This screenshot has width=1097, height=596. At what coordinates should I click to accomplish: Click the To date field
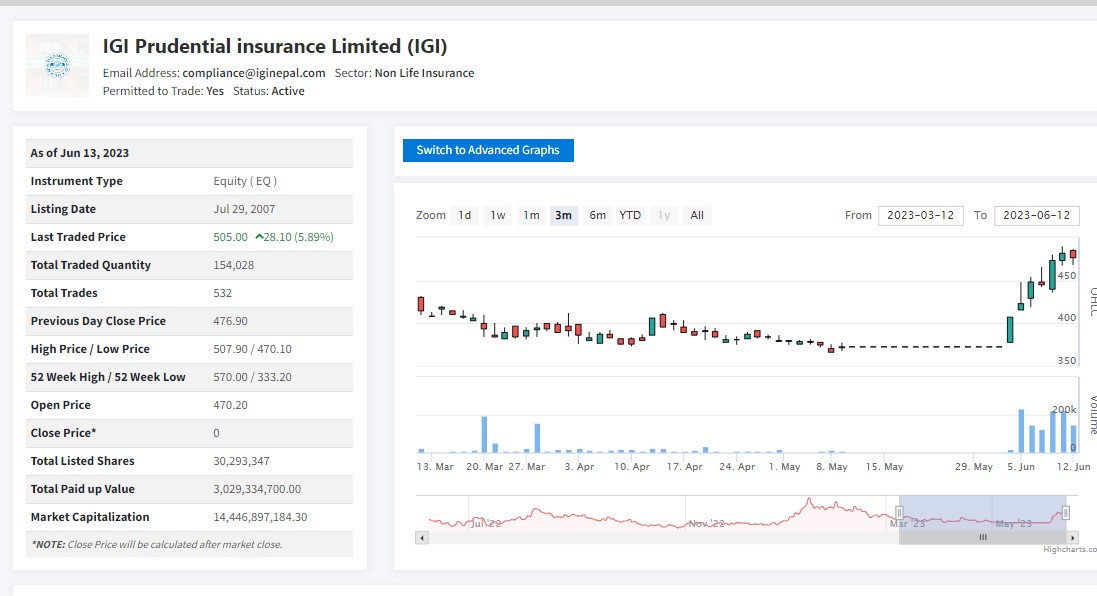(1036, 215)
